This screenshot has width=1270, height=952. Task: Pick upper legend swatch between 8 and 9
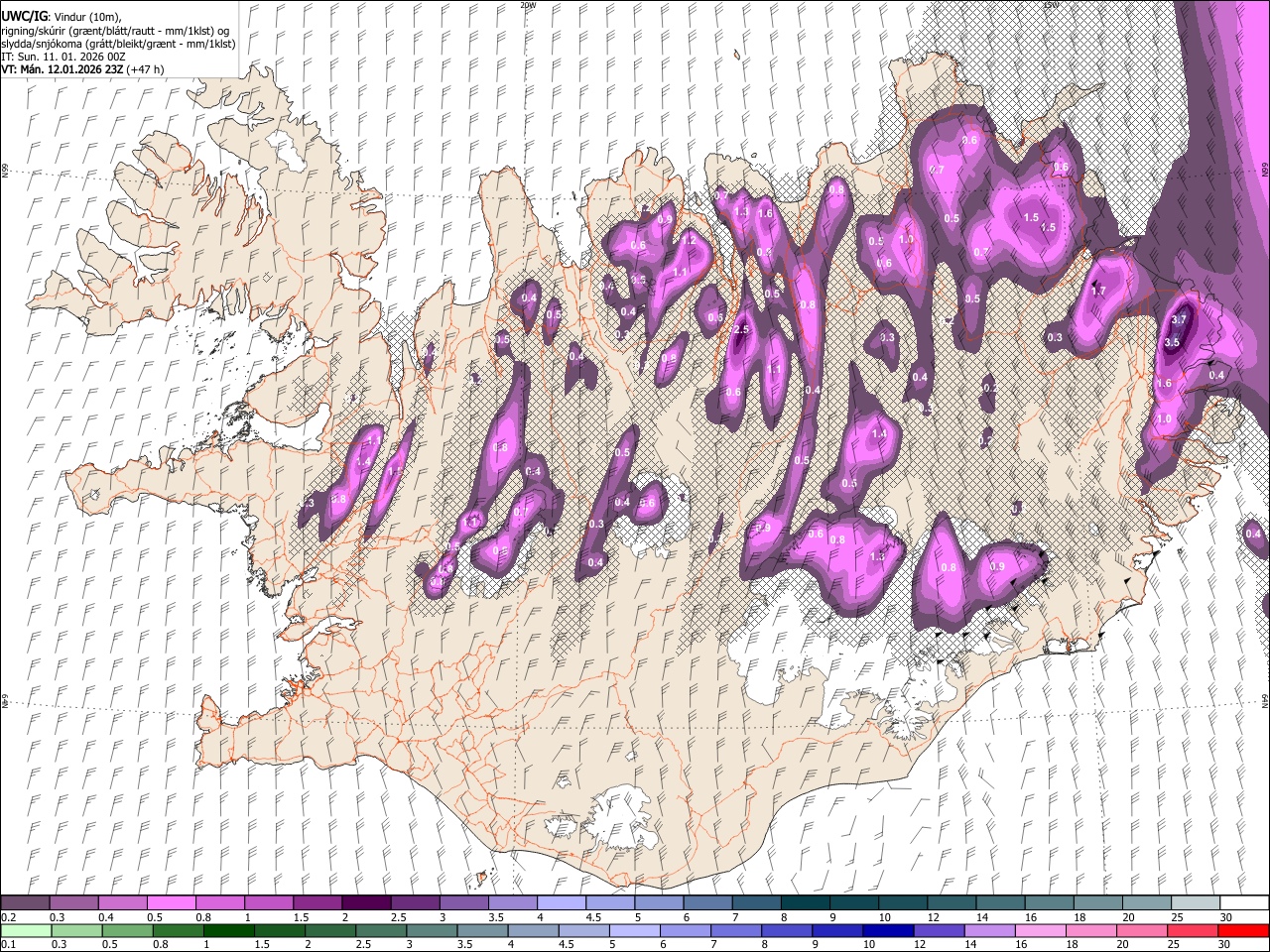click(804, 903)
